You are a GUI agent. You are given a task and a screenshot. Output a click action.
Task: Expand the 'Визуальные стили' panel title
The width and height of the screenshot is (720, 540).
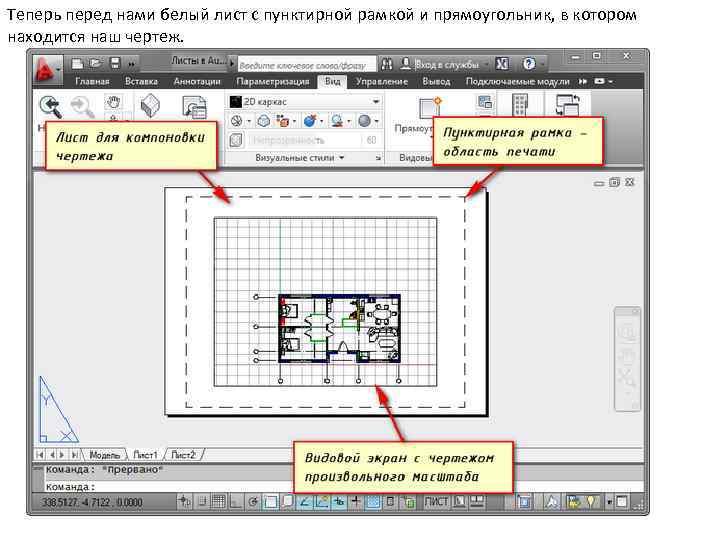299,158
